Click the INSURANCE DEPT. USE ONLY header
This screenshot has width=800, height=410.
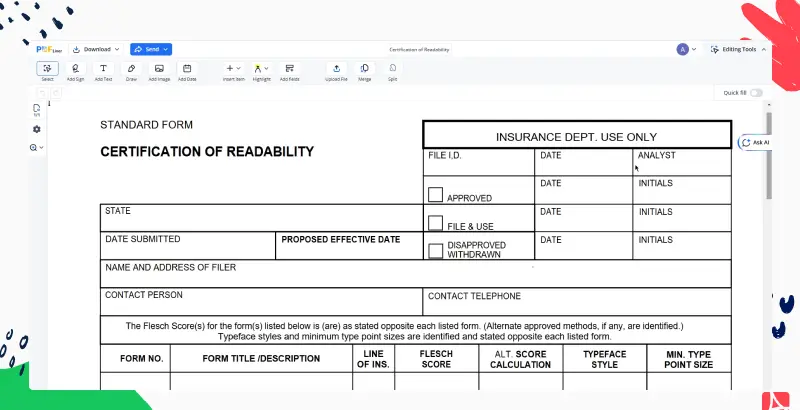click(577, 137)
